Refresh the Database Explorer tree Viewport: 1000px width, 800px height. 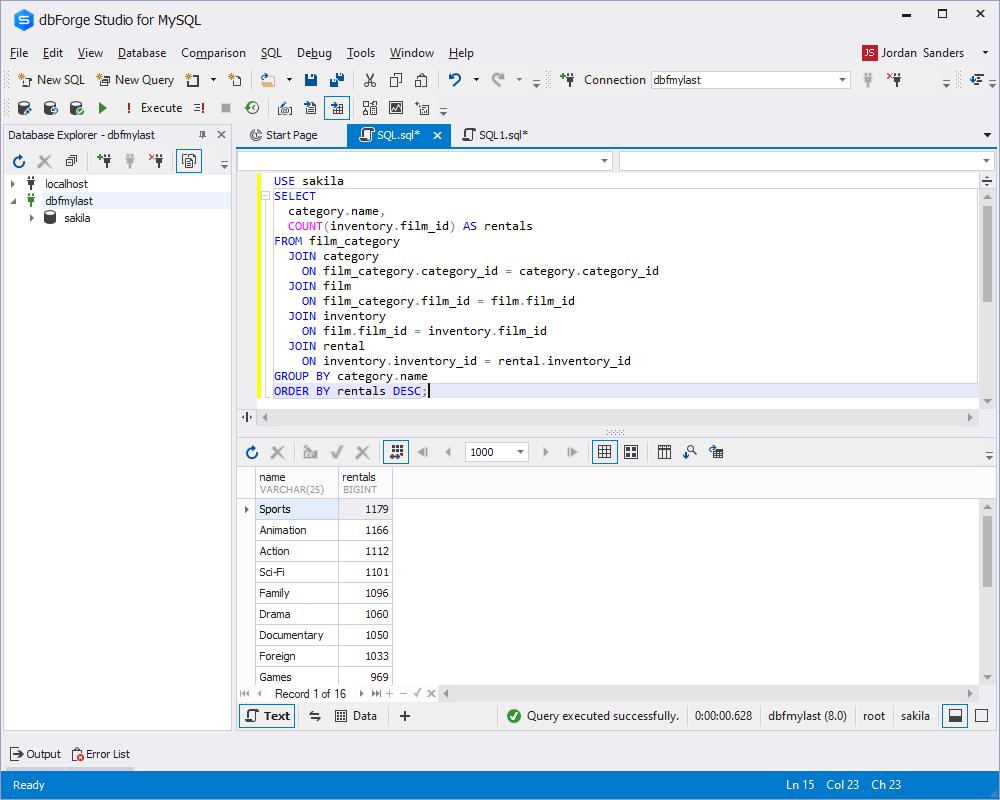point(18,161)
